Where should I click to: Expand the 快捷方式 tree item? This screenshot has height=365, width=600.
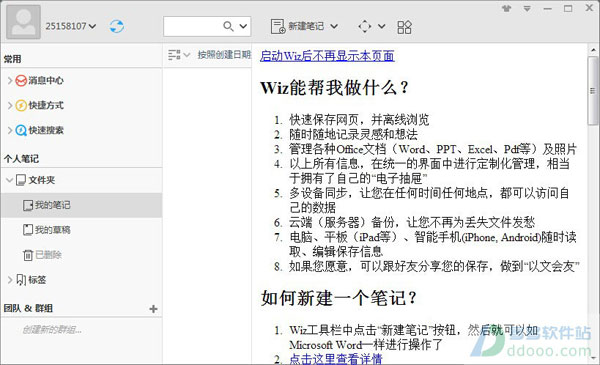[x=10, y=105]
